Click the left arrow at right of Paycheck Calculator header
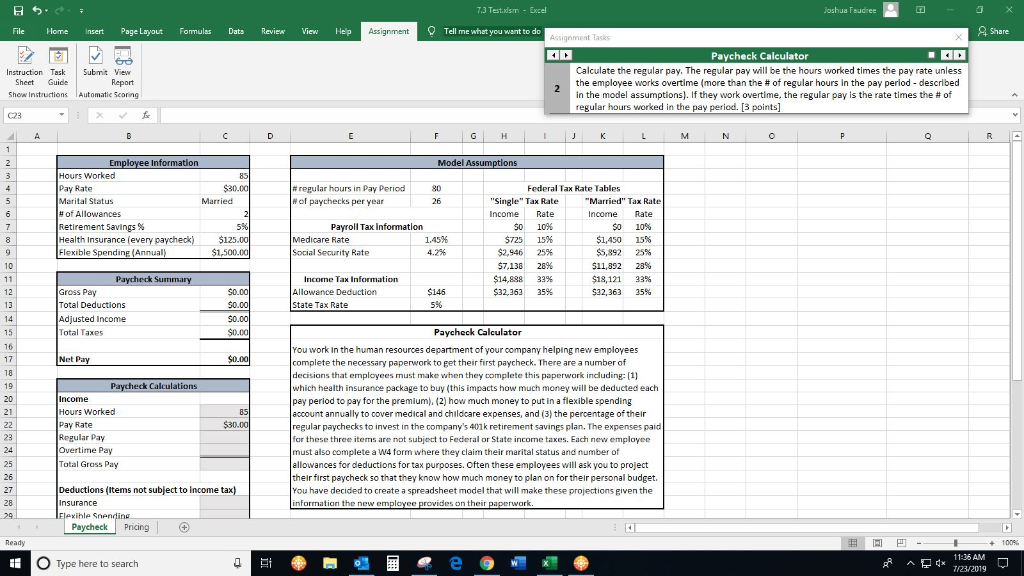Image resolution: width=1024 pixels, height=576 pixels. pyautogui.click(x=946, y=56)
